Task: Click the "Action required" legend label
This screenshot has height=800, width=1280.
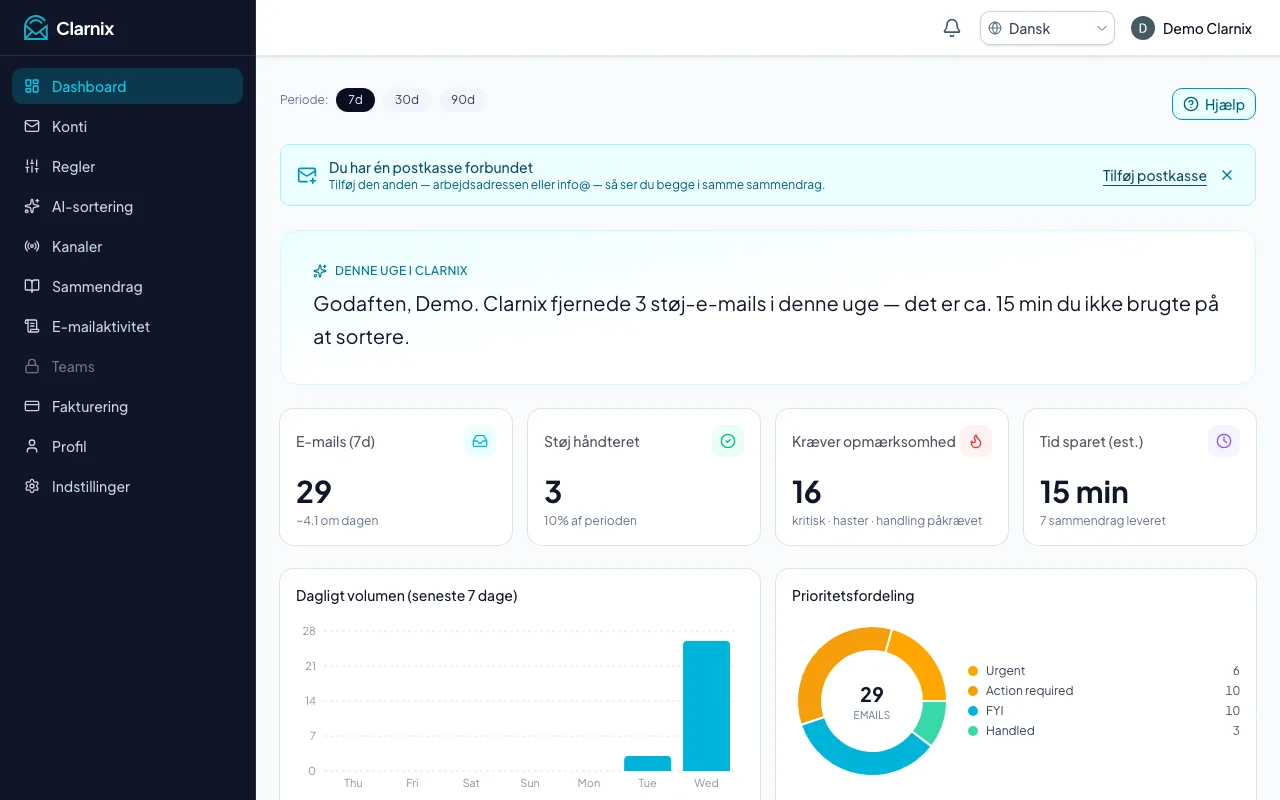Action: [x=1029, y=691]
